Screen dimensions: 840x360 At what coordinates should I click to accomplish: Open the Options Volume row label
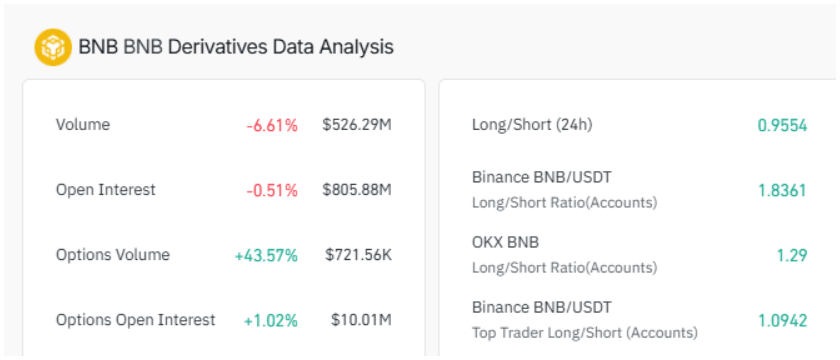(112, 255)
